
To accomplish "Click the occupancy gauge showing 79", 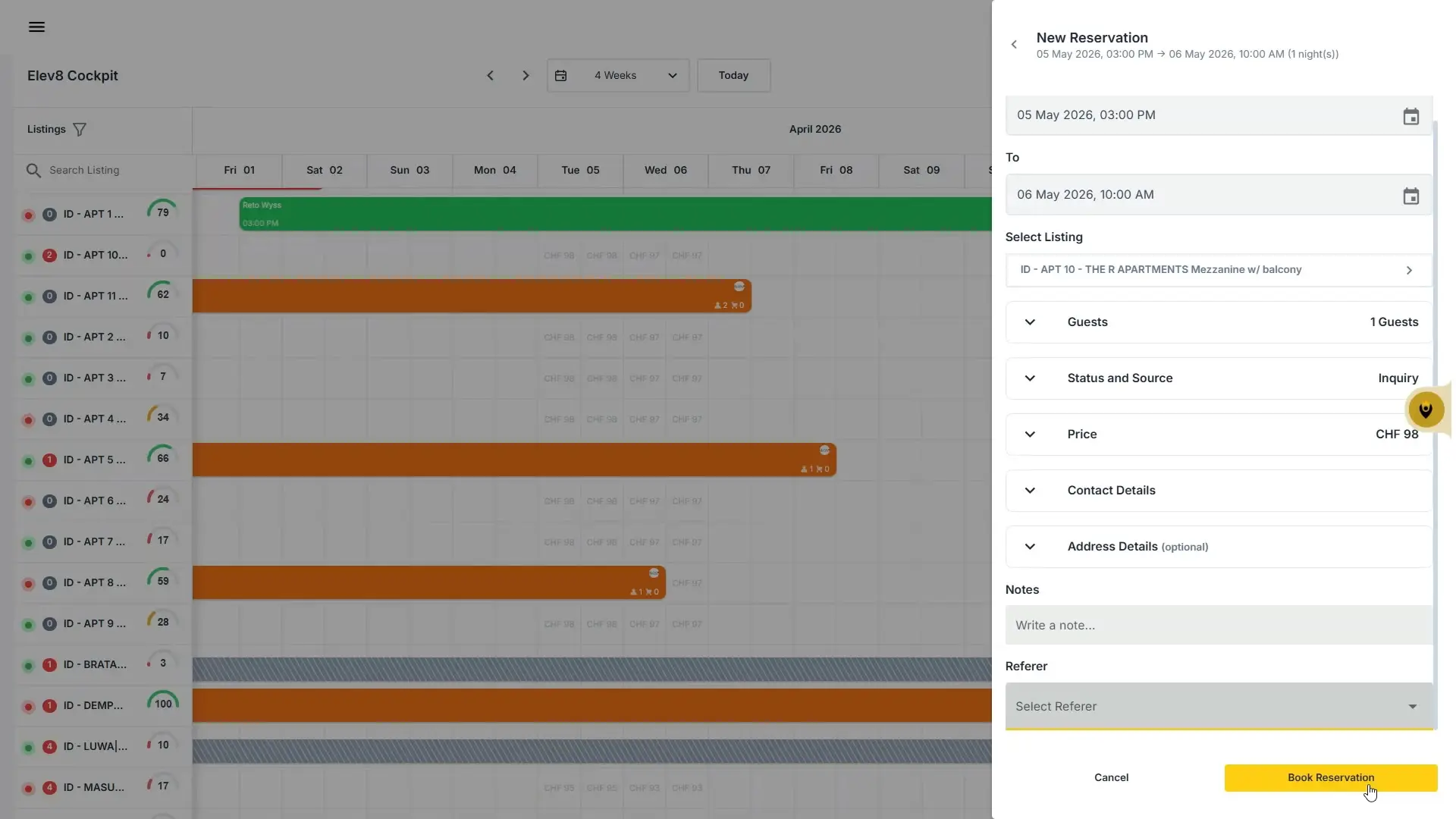I will coord(162,212).
